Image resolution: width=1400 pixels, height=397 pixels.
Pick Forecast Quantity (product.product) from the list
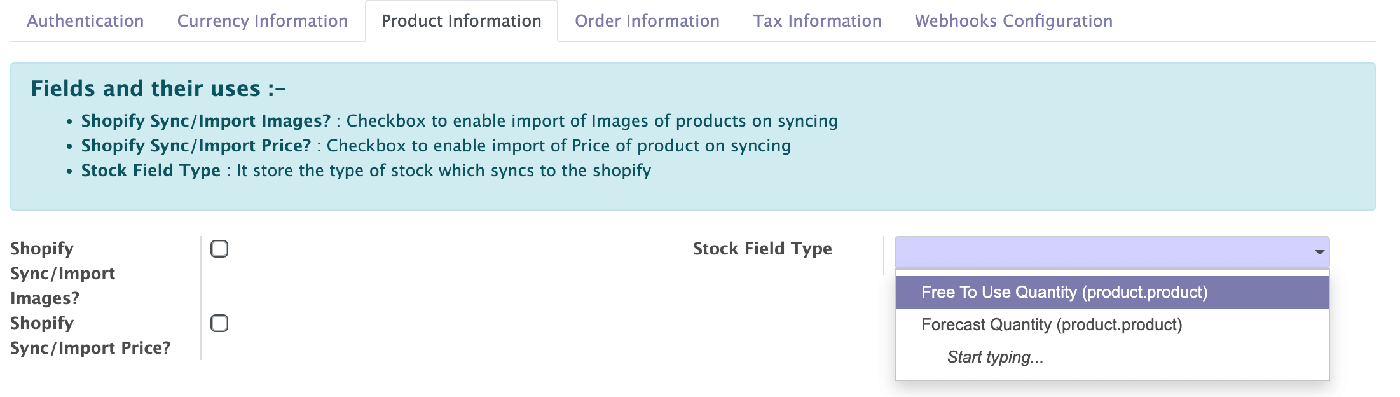[1112, 325]
